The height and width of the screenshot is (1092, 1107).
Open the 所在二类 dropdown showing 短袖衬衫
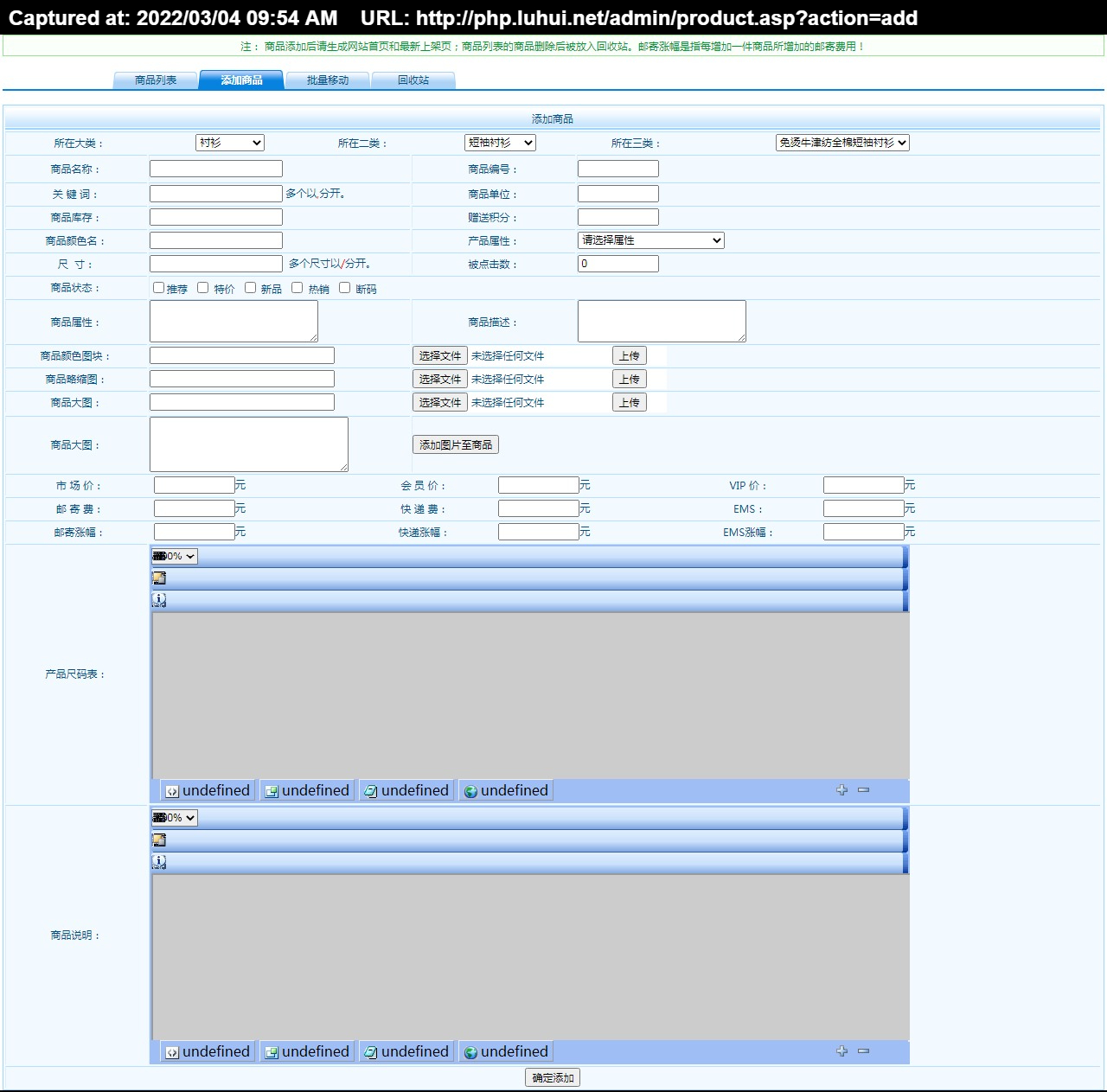tap(500, 143)
